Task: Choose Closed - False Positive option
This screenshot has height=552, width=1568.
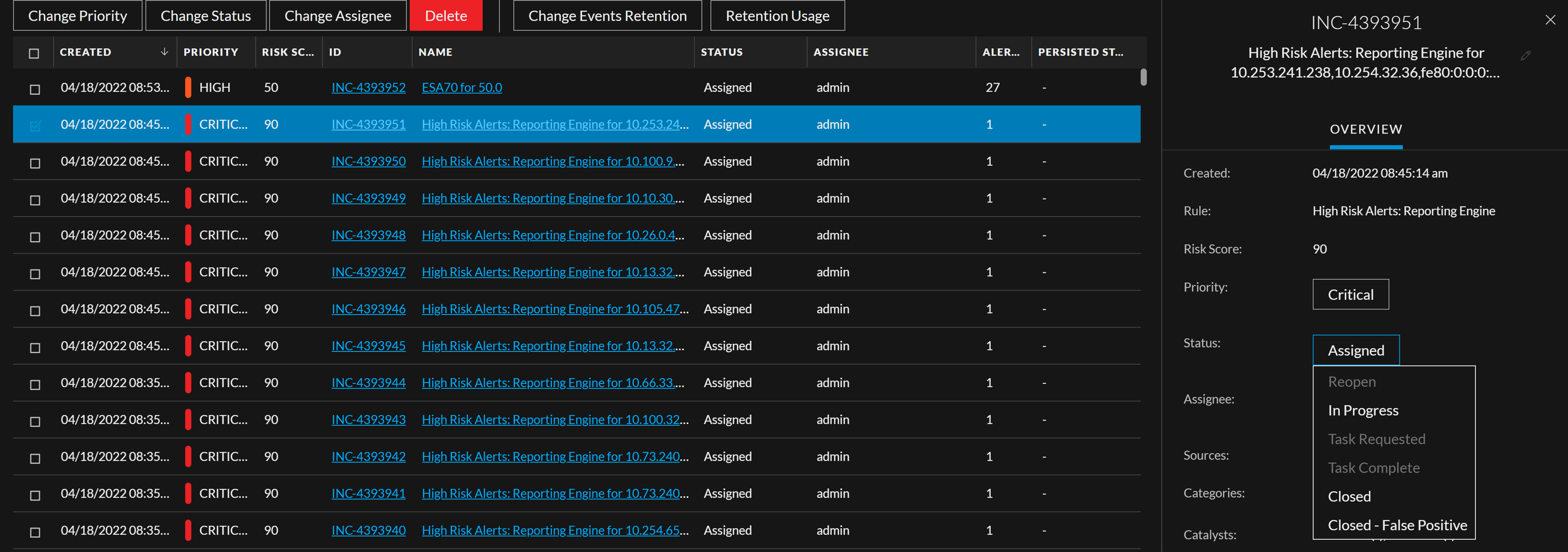Action: pyautogui.click(x=1397, y=525)
